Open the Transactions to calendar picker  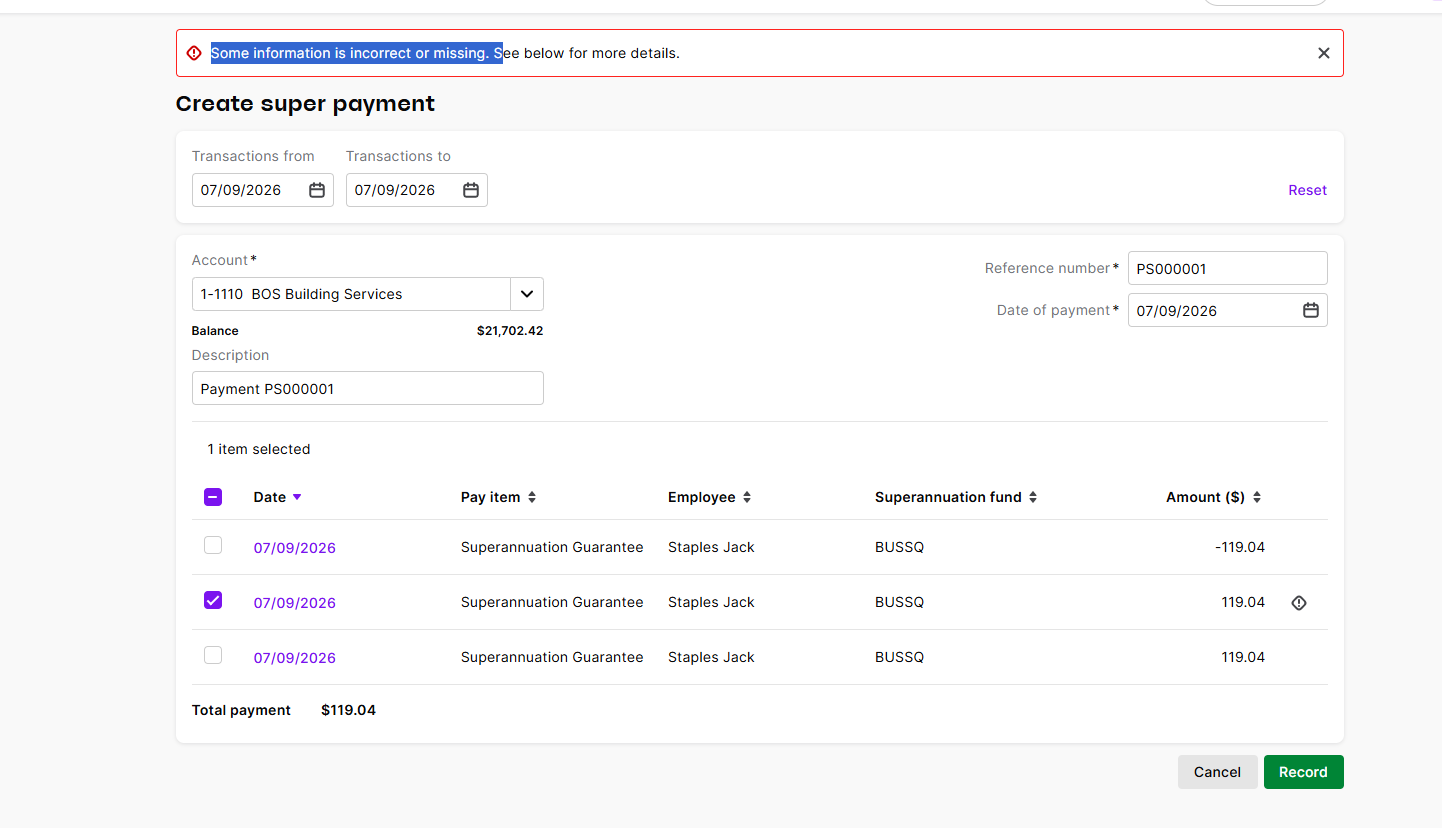[471, 190]
